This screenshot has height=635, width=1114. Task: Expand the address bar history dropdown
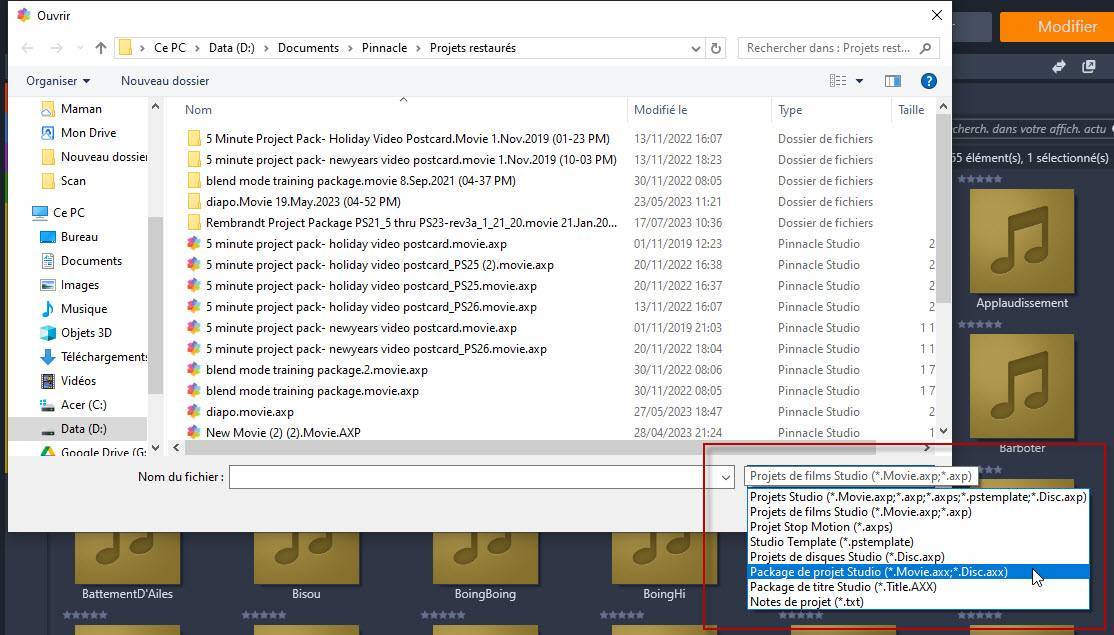(x=696, y=48)
